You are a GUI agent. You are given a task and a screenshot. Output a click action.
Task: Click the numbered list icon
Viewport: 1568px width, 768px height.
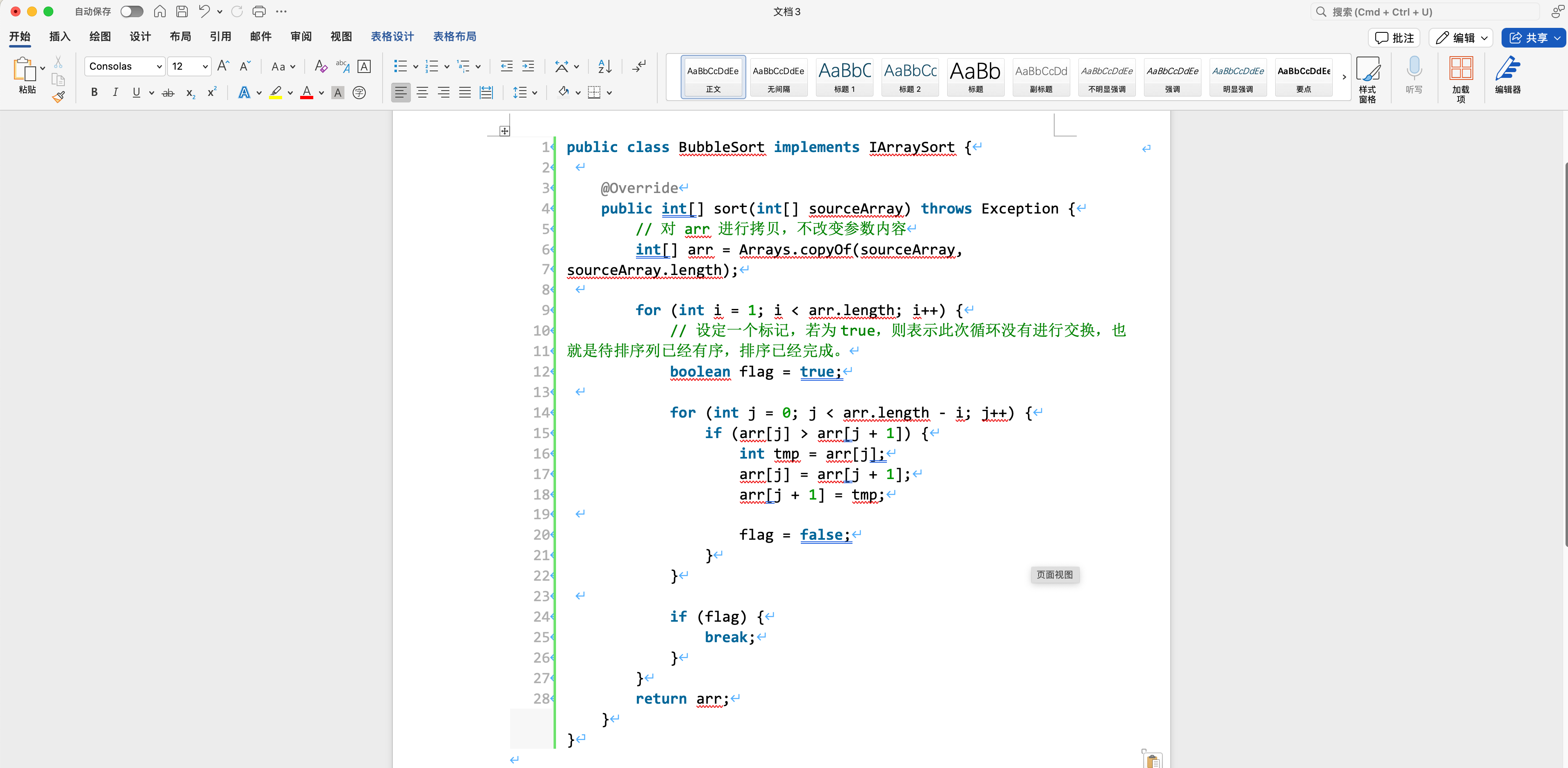[431, 66]
